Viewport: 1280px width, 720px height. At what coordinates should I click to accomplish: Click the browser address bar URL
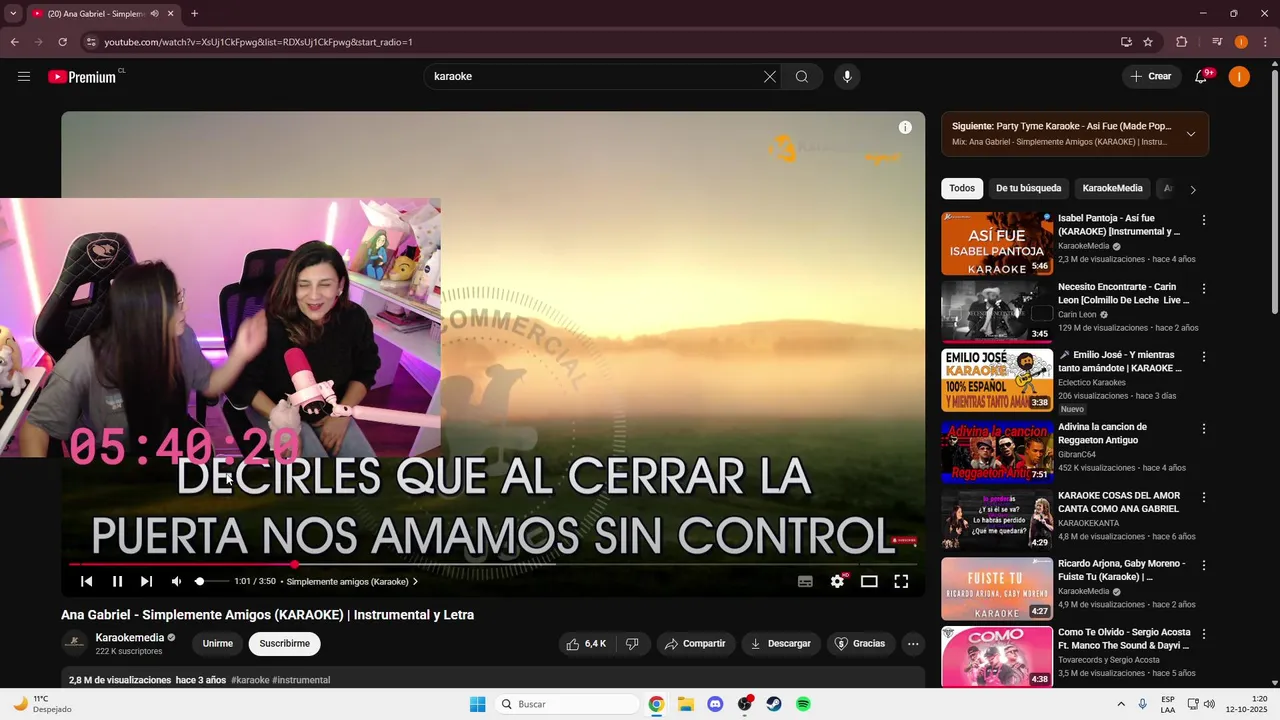point(258,42)
